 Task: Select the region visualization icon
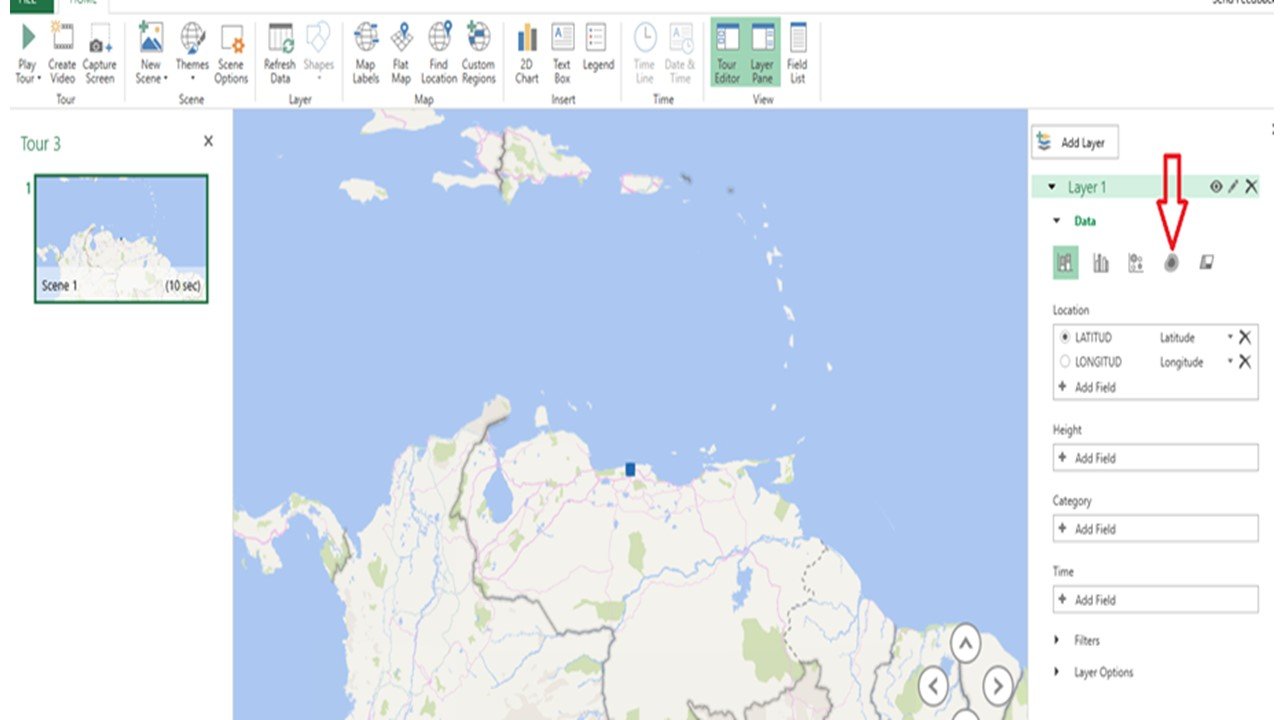pos(1207,262)
